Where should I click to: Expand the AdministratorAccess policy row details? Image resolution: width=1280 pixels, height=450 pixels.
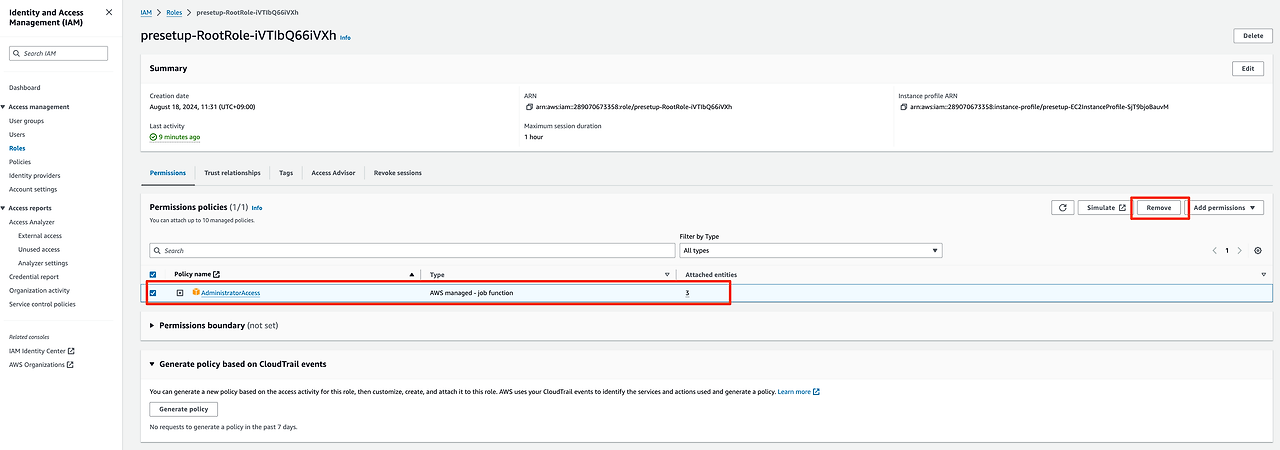click(x=180, y=293)
